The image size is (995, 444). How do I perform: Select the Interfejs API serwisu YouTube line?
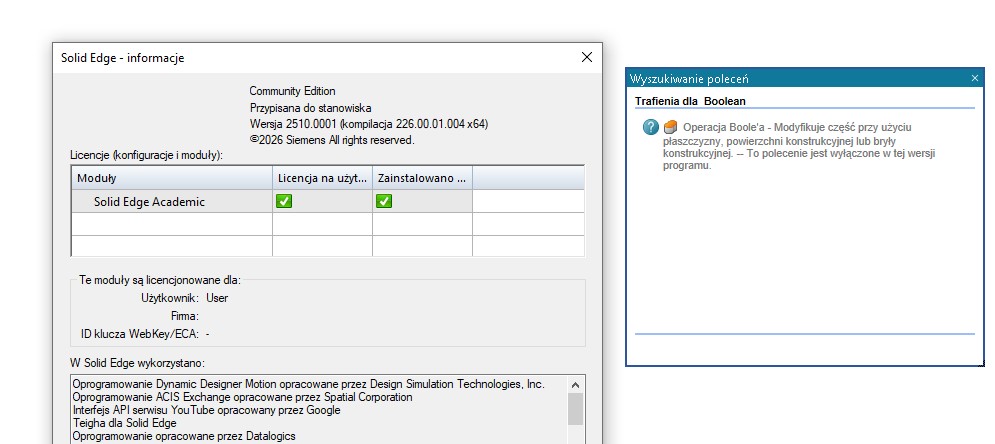(x=206, y=410)
